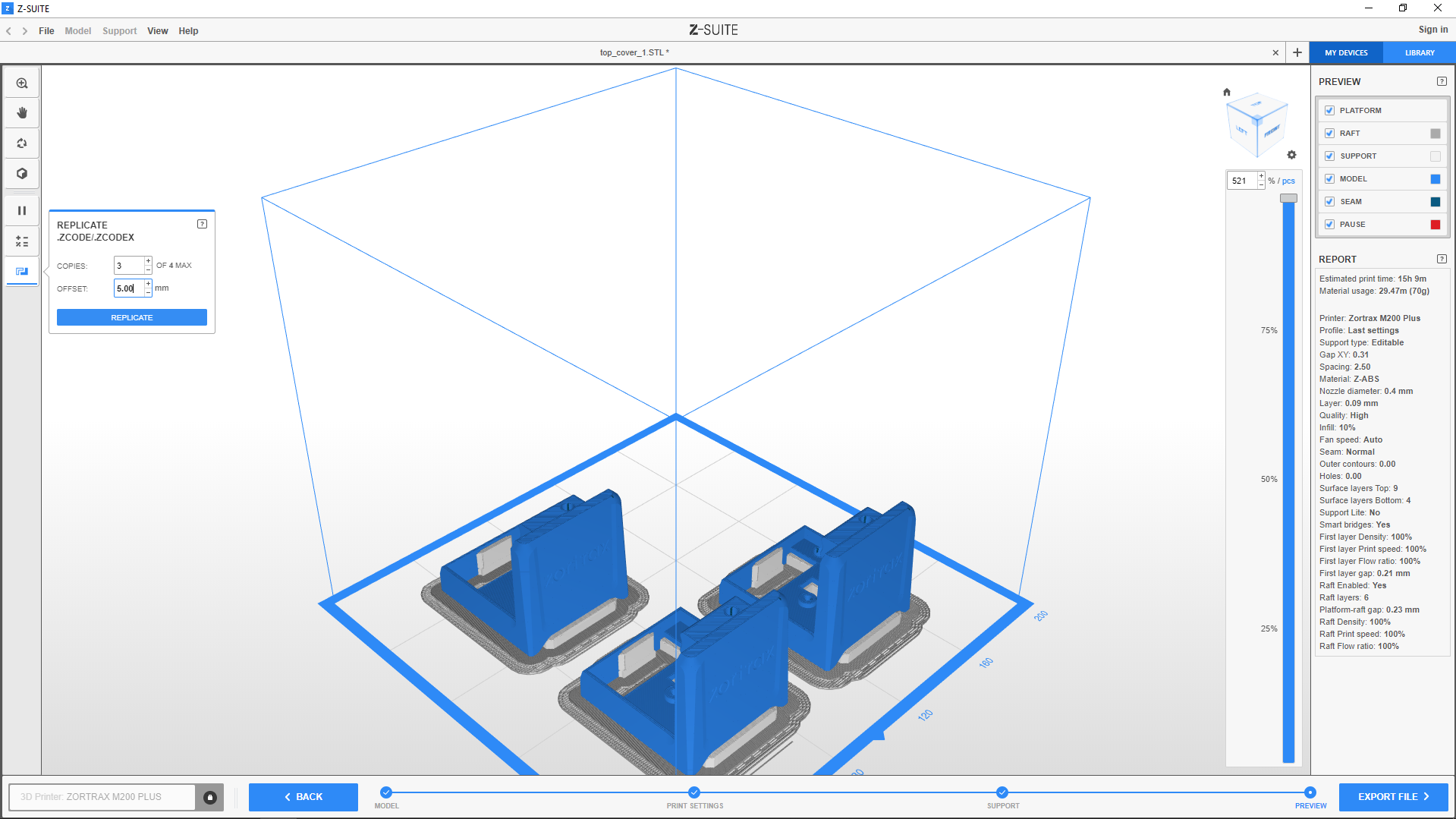This screenshot has width=1456, height=819.
Task: Select the zoom magnifier tool
Action: tap(22, 83)
